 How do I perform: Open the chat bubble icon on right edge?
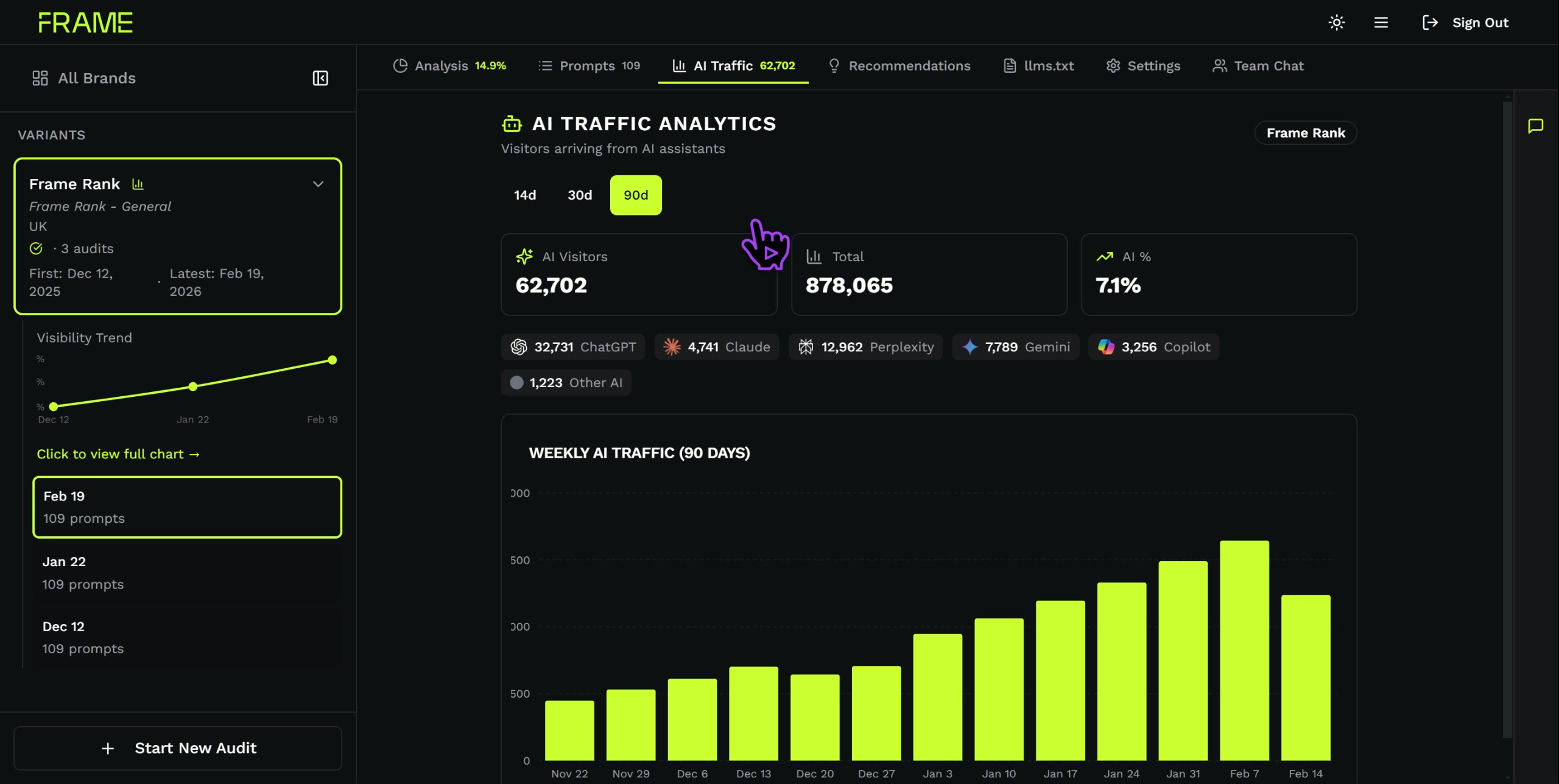[x=1535, y=126]
